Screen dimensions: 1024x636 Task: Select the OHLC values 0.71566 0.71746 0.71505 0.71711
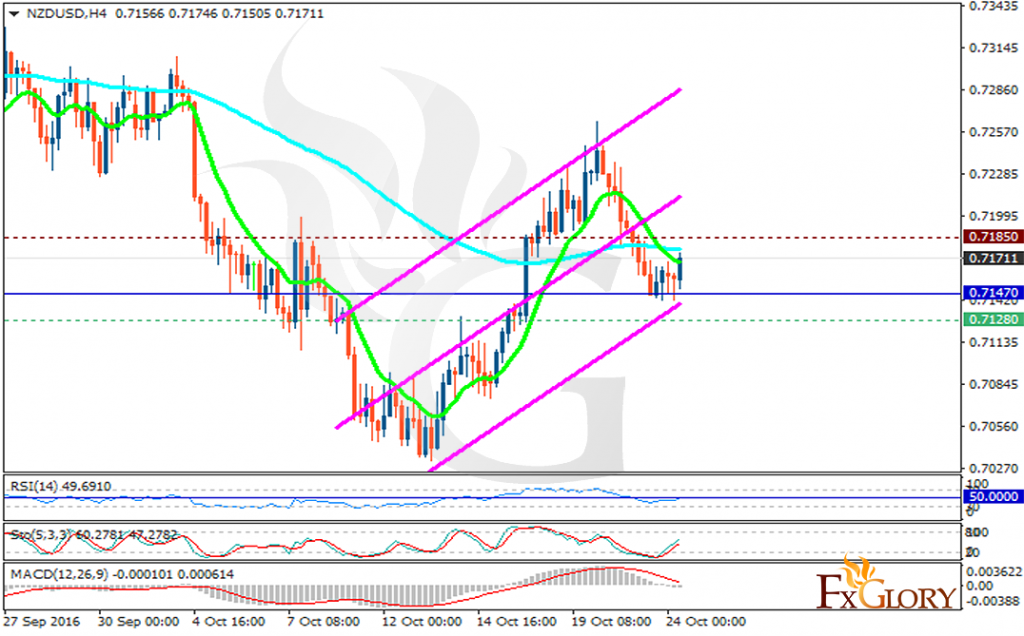219,13
